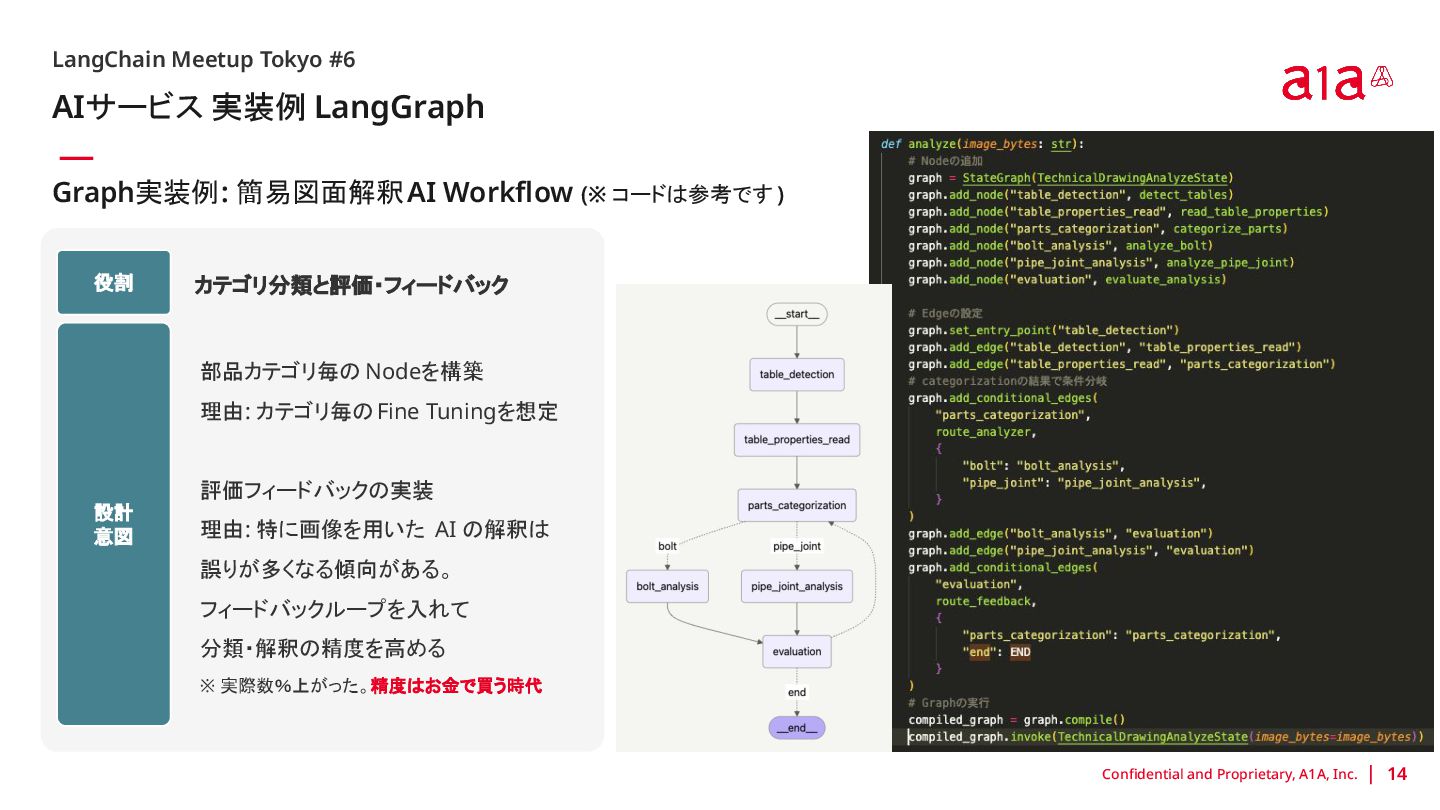
Task: Click the __end__ node in the graph
Action: [x=797, y=728]
